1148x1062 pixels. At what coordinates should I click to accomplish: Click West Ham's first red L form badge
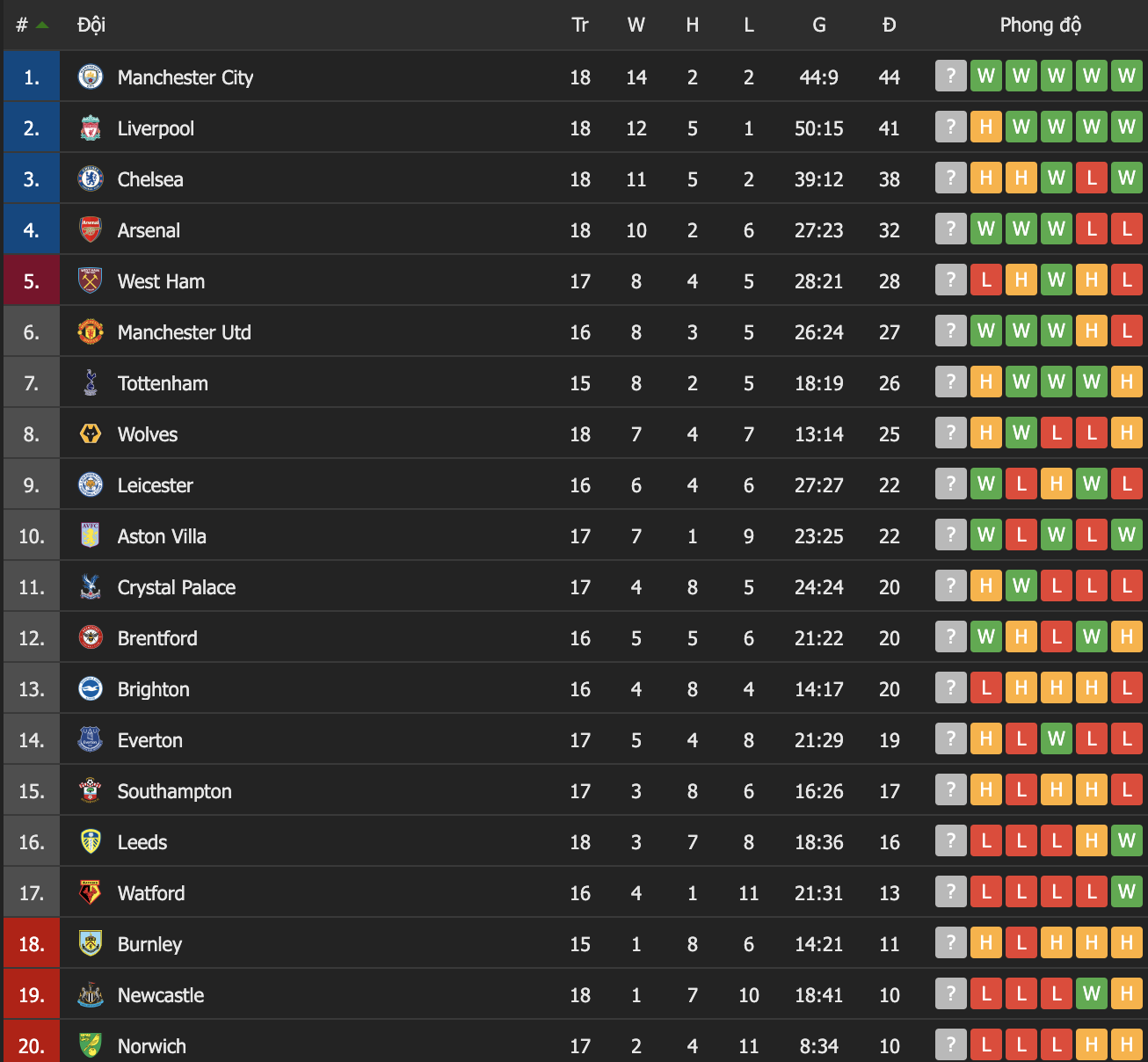coord(985,280)
